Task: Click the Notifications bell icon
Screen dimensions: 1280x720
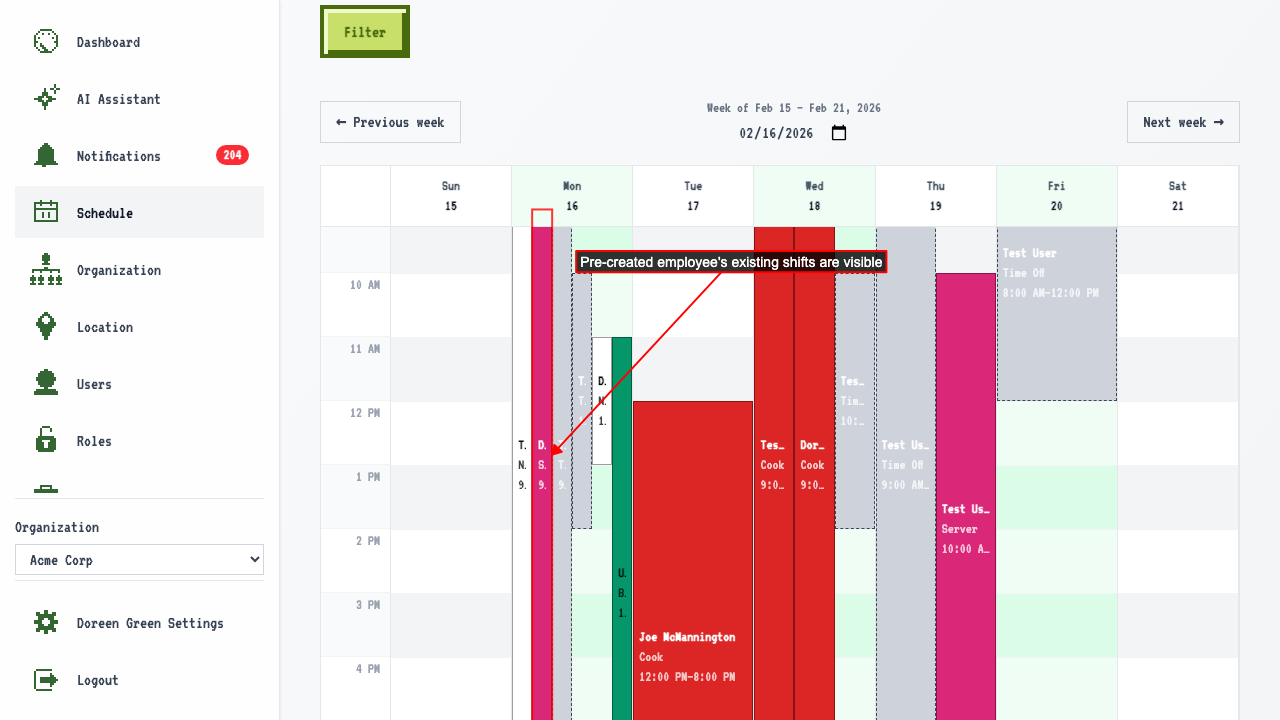Action: click(x=46, y=156)
